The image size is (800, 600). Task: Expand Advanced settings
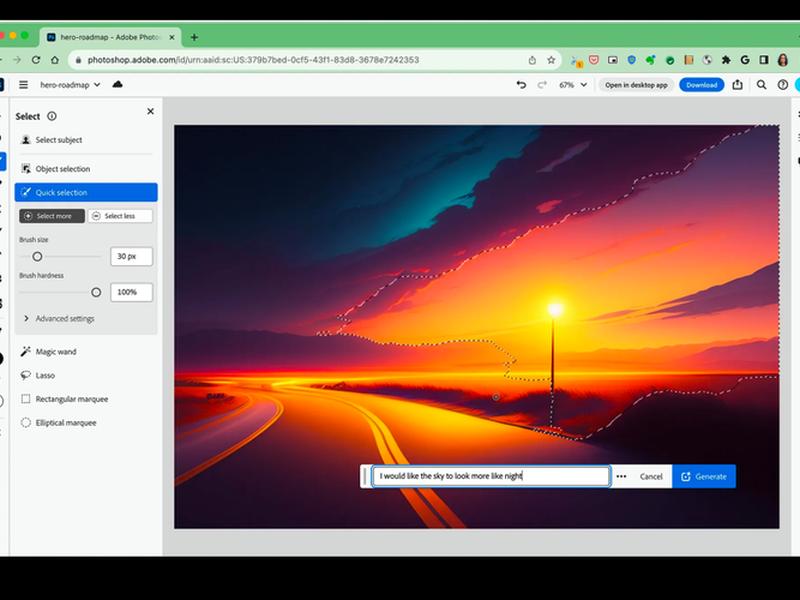60,318
